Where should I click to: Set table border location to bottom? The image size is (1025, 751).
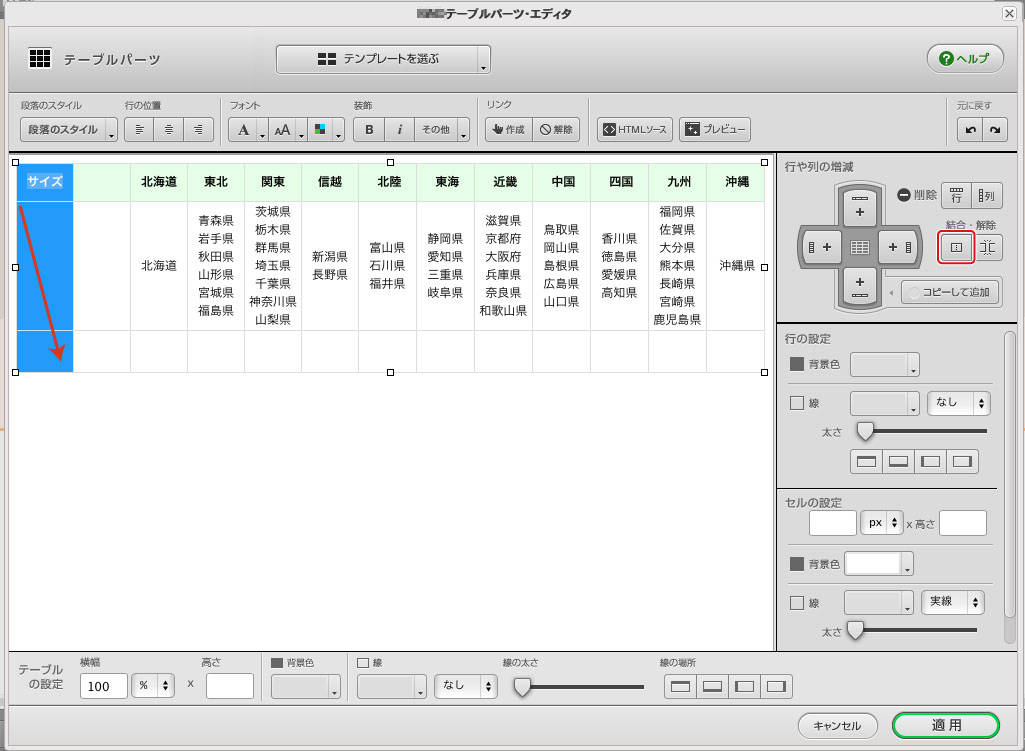tap(712, 686)
